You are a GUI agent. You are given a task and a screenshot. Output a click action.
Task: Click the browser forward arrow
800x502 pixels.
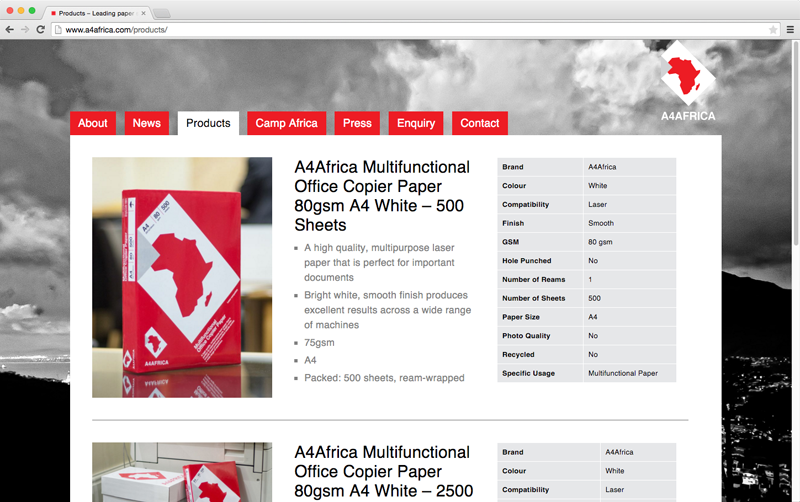(x=24, y=30)
